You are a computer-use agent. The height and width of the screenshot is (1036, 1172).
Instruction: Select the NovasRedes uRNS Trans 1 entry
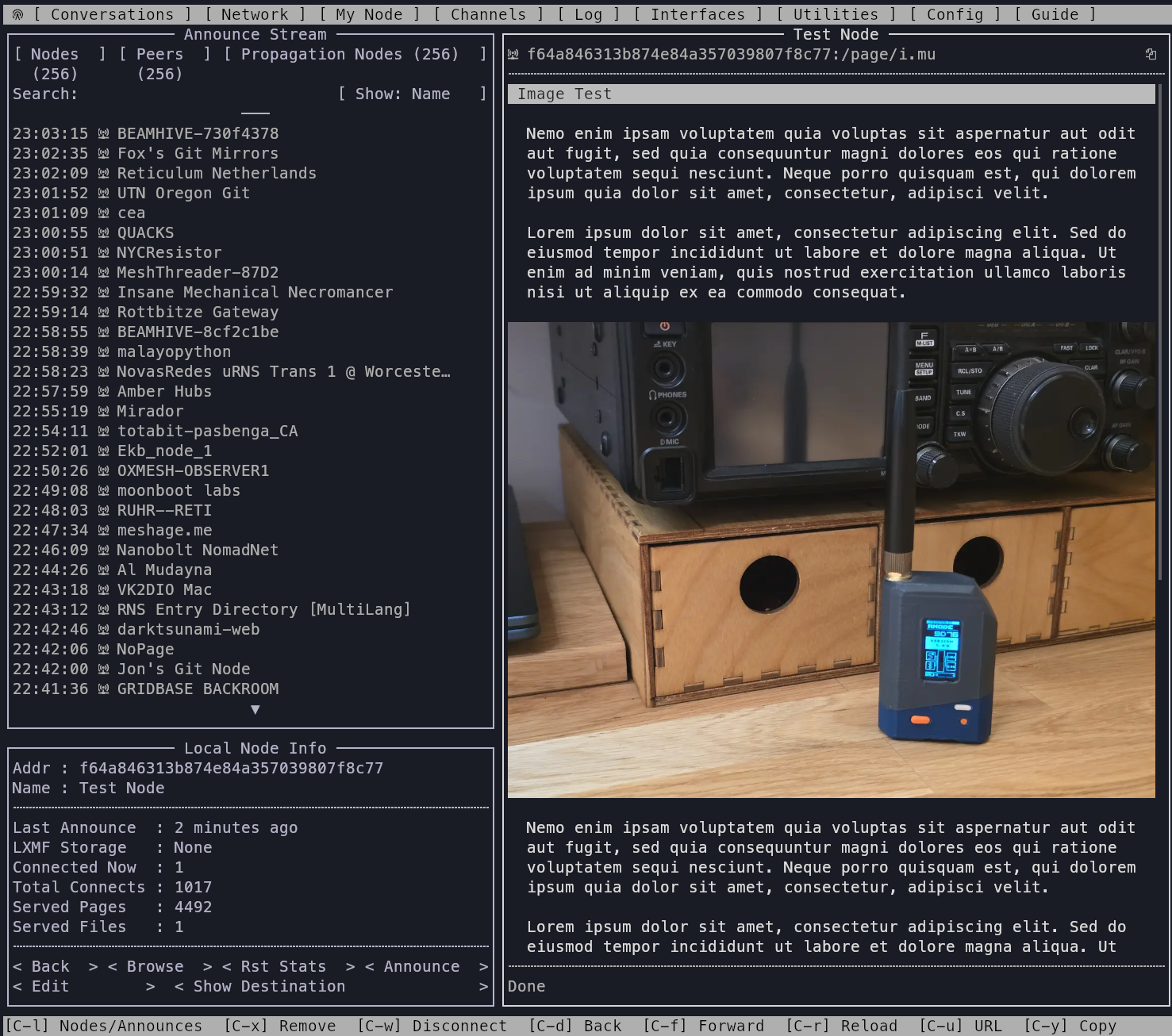231,371
